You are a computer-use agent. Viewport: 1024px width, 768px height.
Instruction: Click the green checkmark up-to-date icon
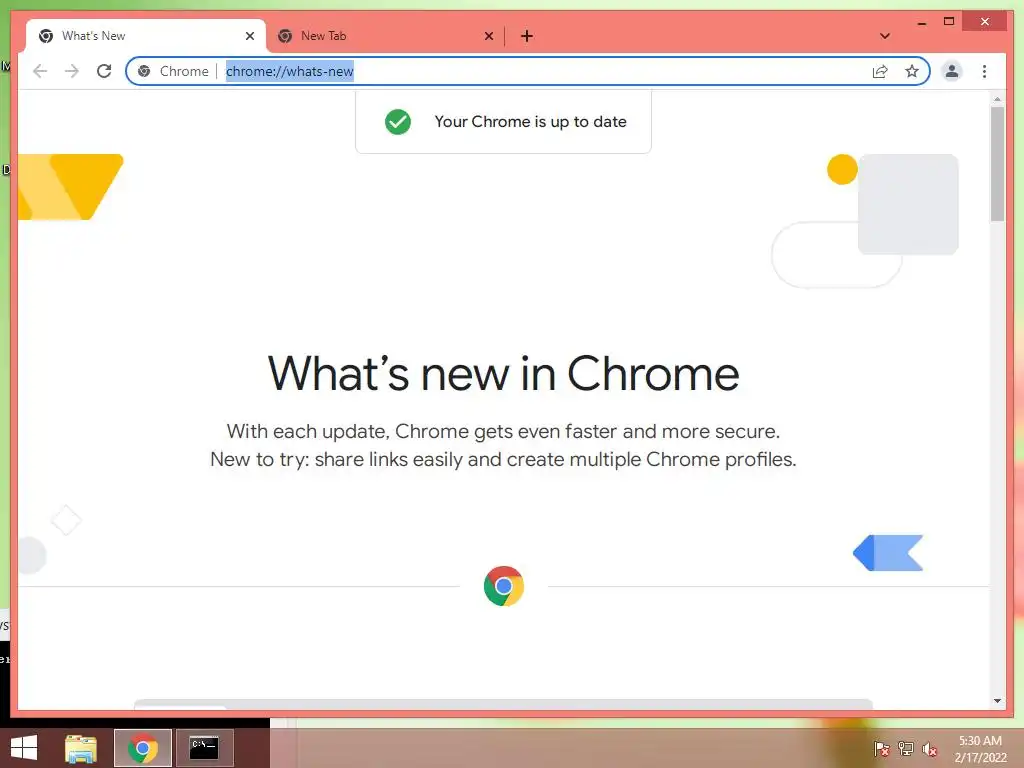tap(398, 121)
